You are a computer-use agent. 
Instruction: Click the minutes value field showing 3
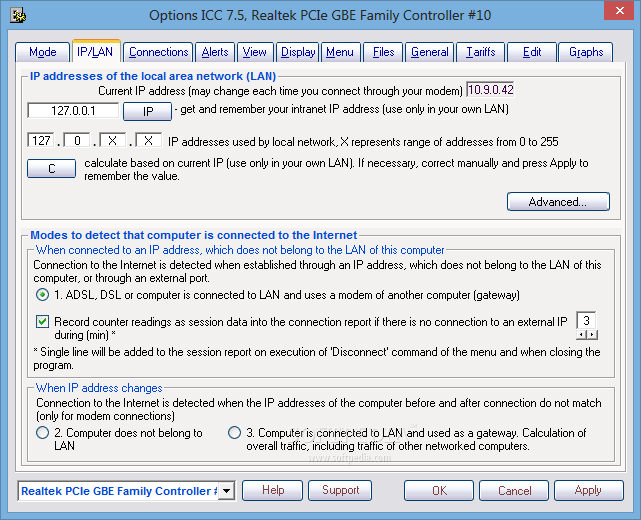point(586,321)
